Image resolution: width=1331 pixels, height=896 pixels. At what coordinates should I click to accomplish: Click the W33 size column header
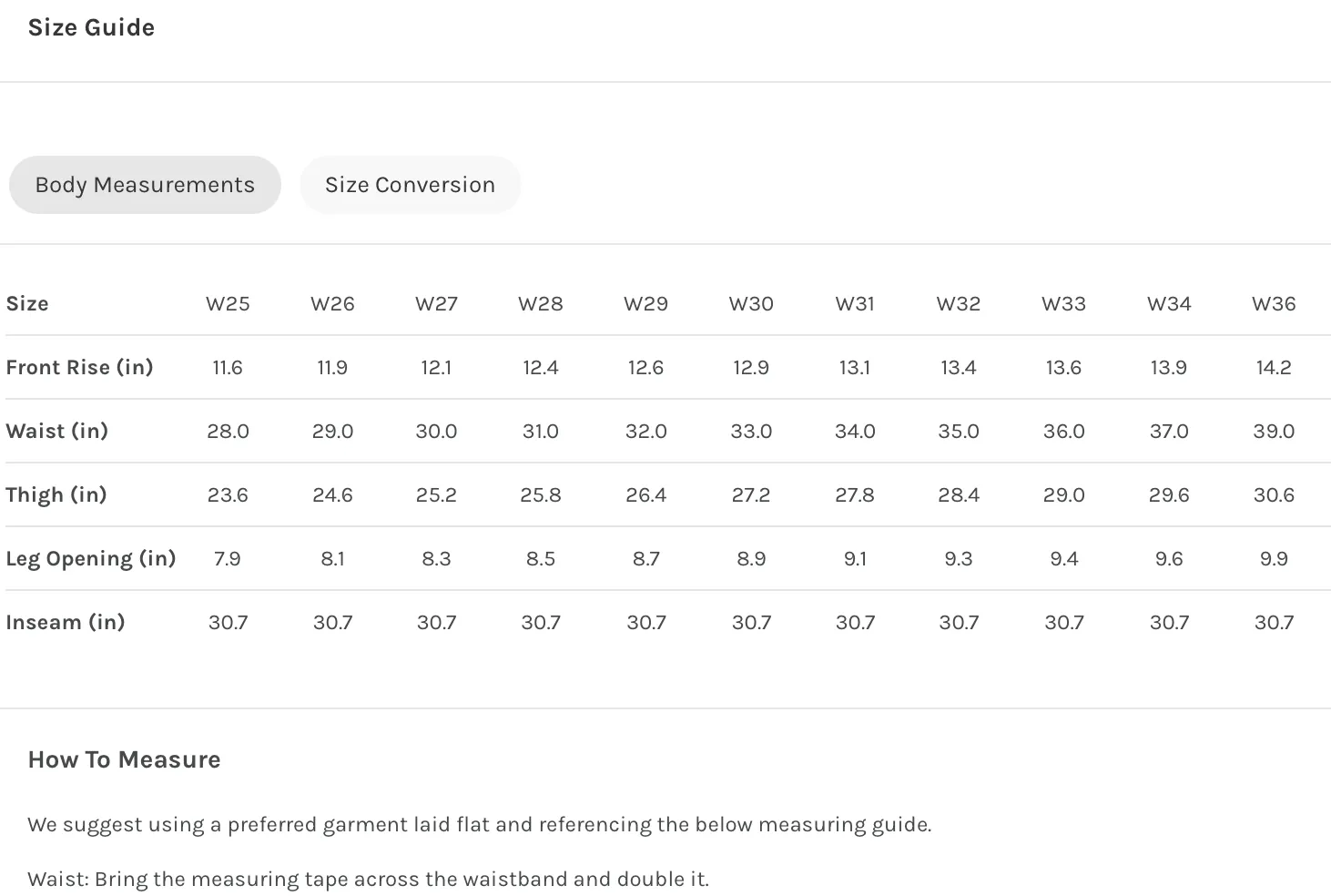[1063, 304]
